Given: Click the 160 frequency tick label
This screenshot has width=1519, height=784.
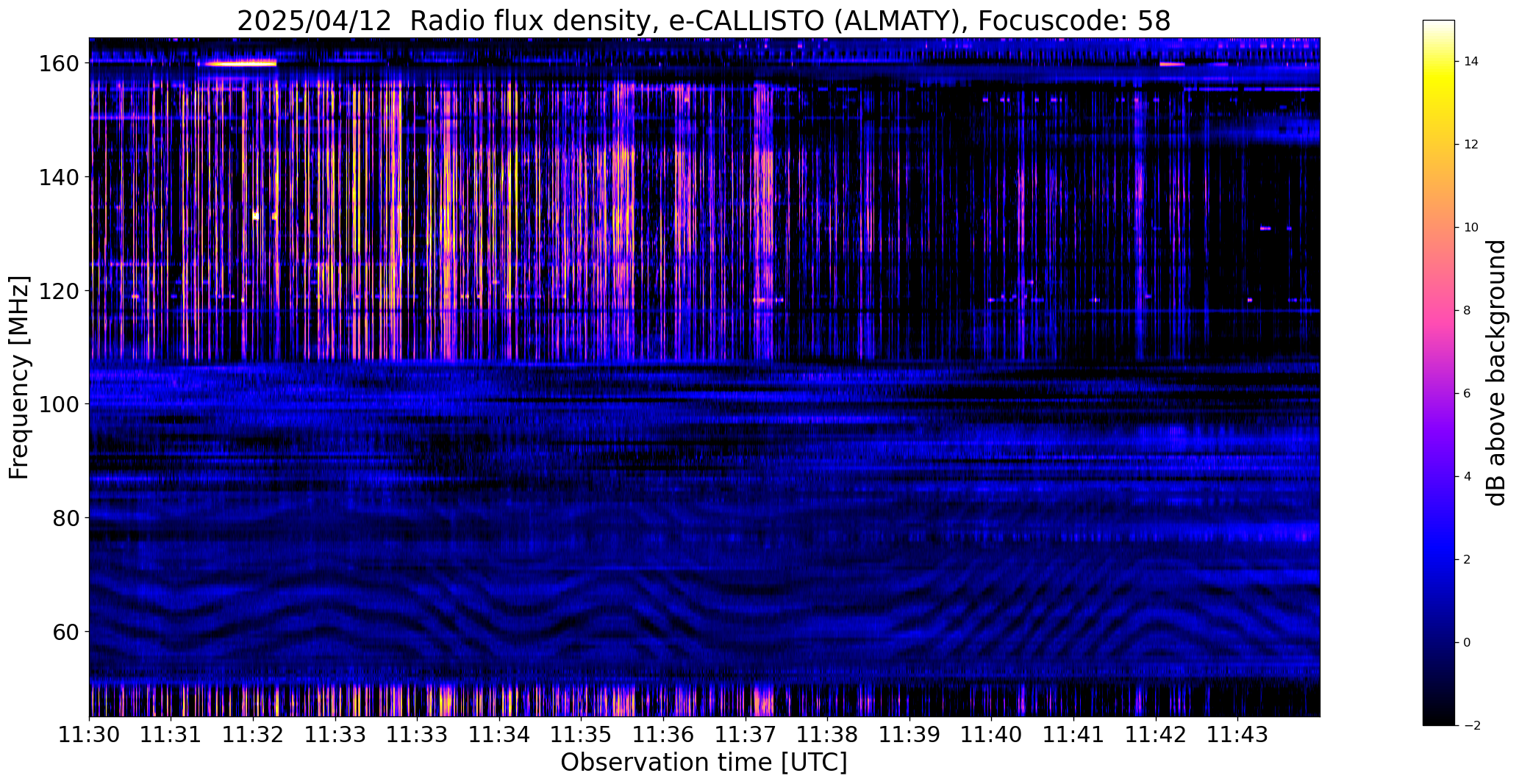Looking at the screenshot, I should 59,64.
